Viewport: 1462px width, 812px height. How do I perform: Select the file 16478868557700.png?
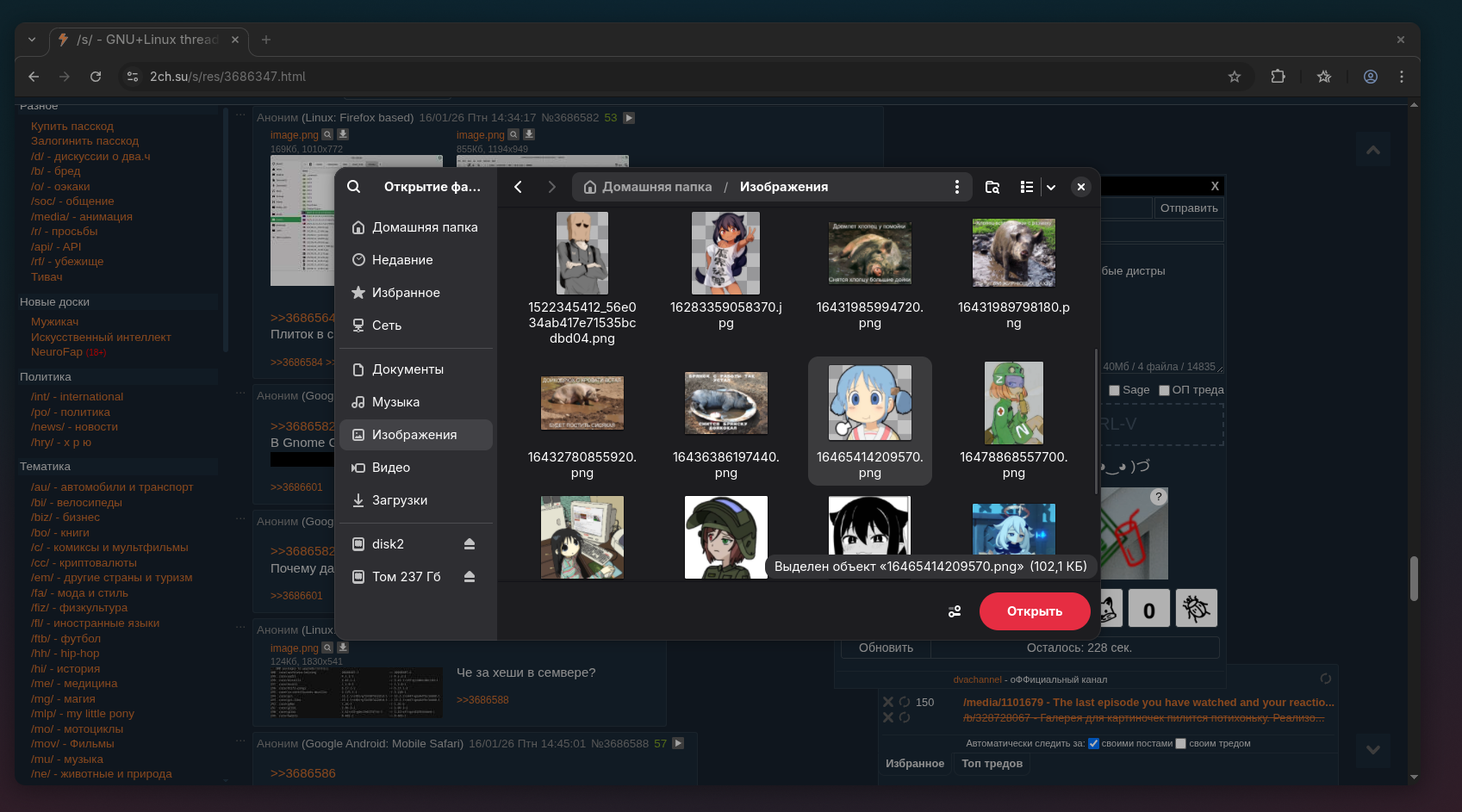click(x=1014, y=421)
